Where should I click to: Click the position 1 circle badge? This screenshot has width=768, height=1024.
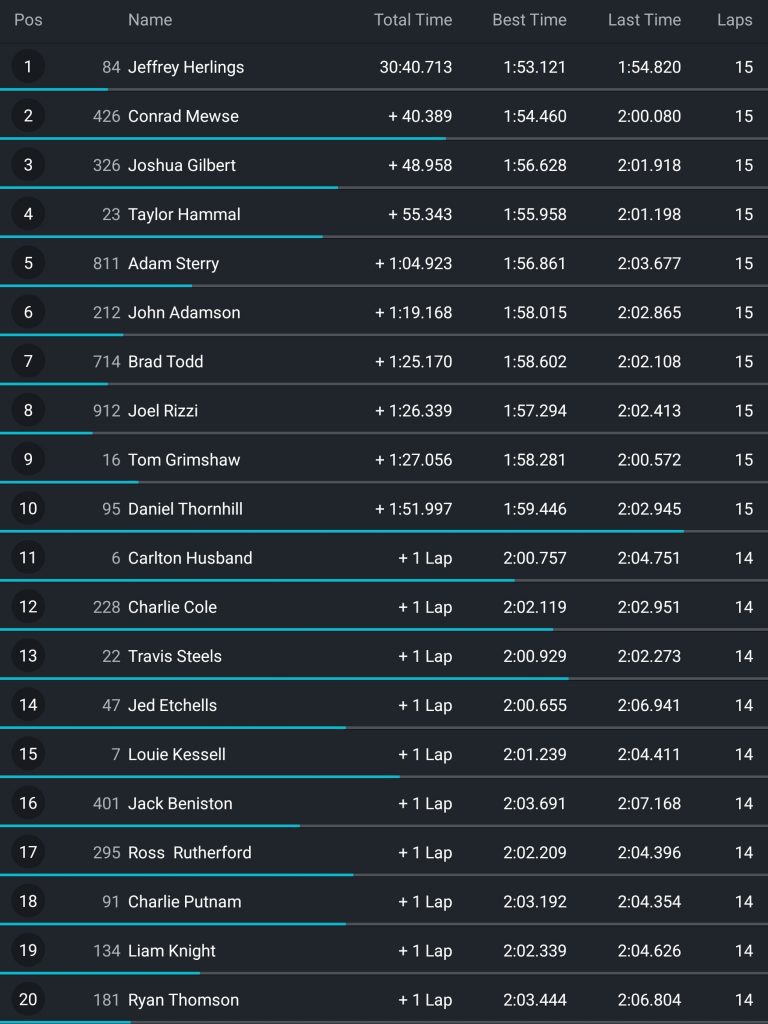[28, 67]
